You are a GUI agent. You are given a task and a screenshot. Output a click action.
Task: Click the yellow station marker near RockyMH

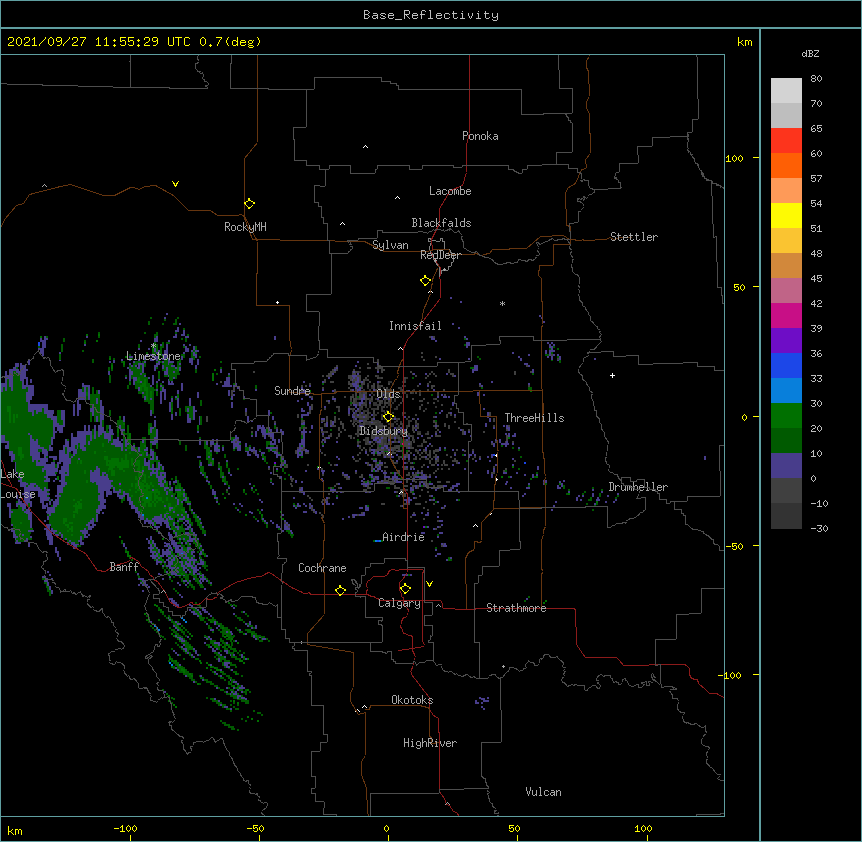point(250,204)
